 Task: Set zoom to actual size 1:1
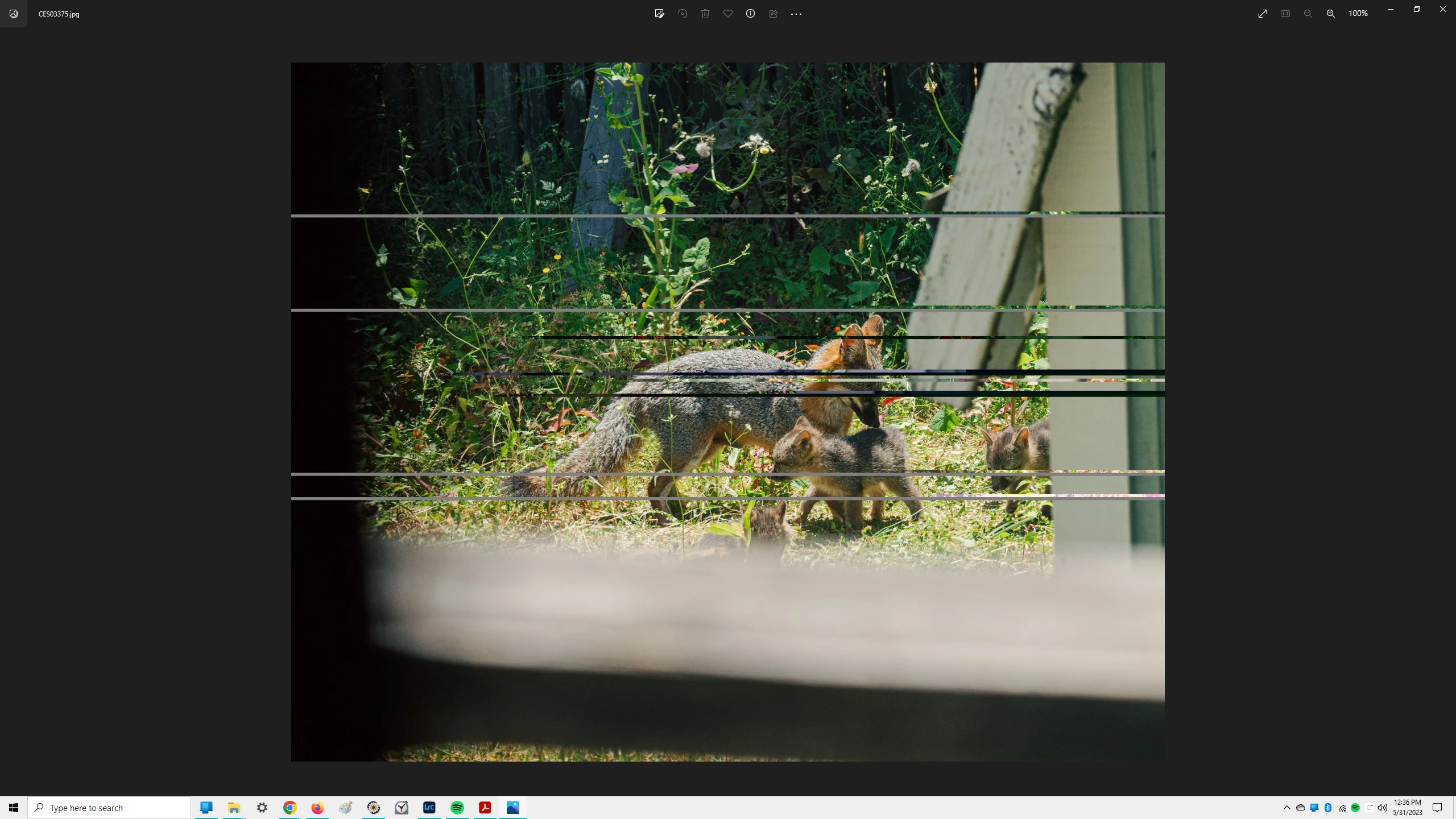[1285, 14]
